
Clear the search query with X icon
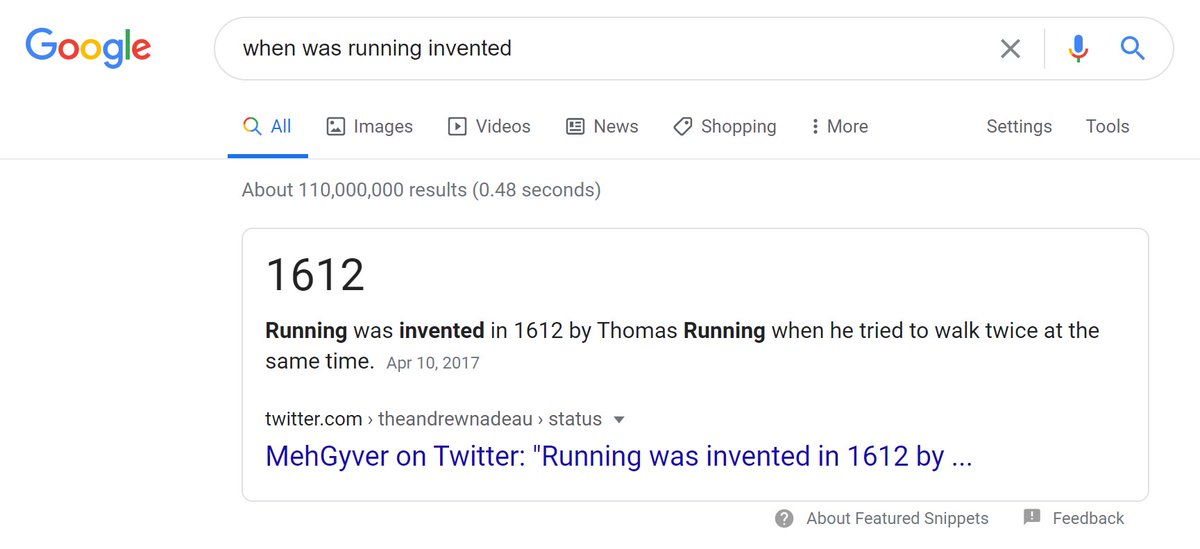[x=1010, y=48]
